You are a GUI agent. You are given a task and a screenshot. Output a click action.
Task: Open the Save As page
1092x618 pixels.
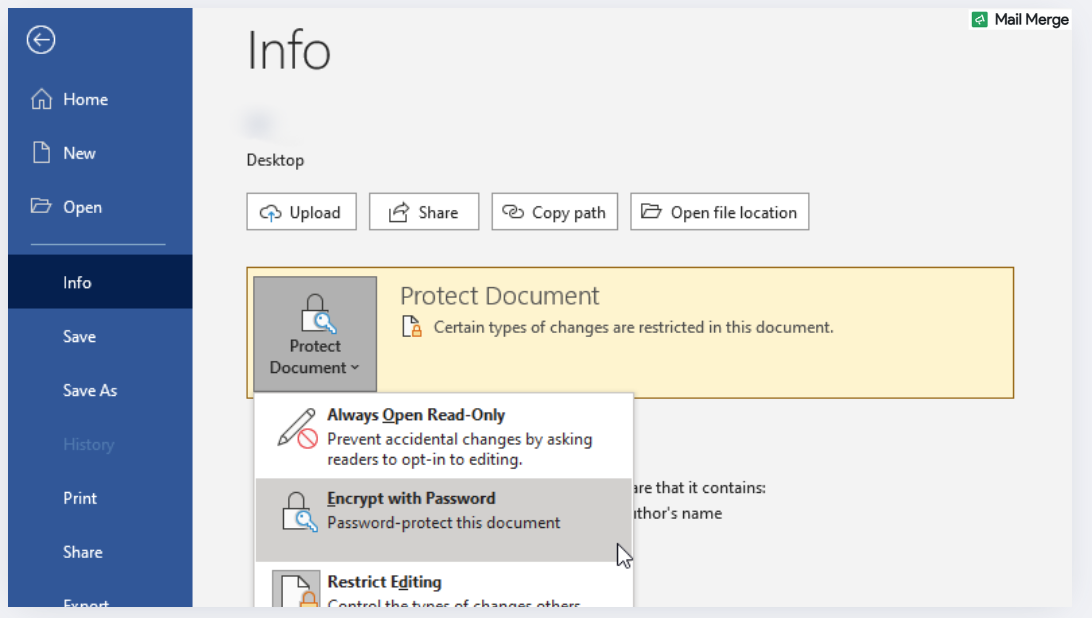click(100, 390)
